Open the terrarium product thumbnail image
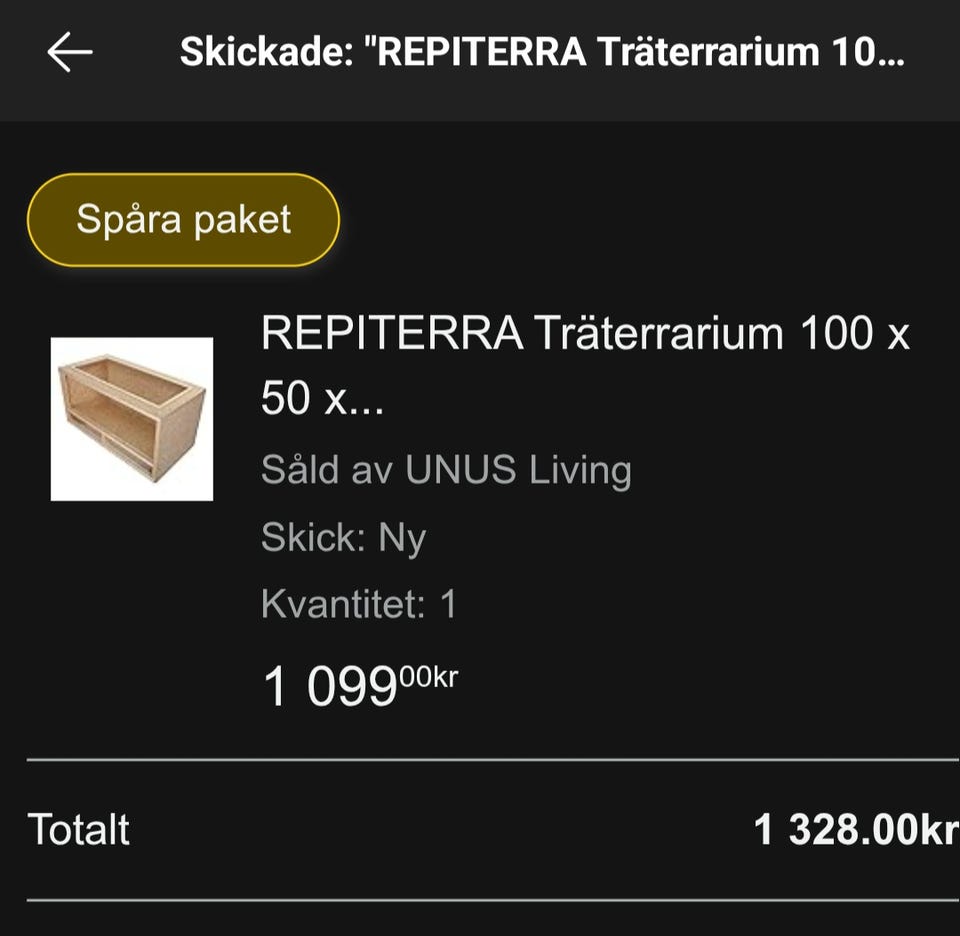This screenshot has height=936, width=960. (x=132, y=419)
